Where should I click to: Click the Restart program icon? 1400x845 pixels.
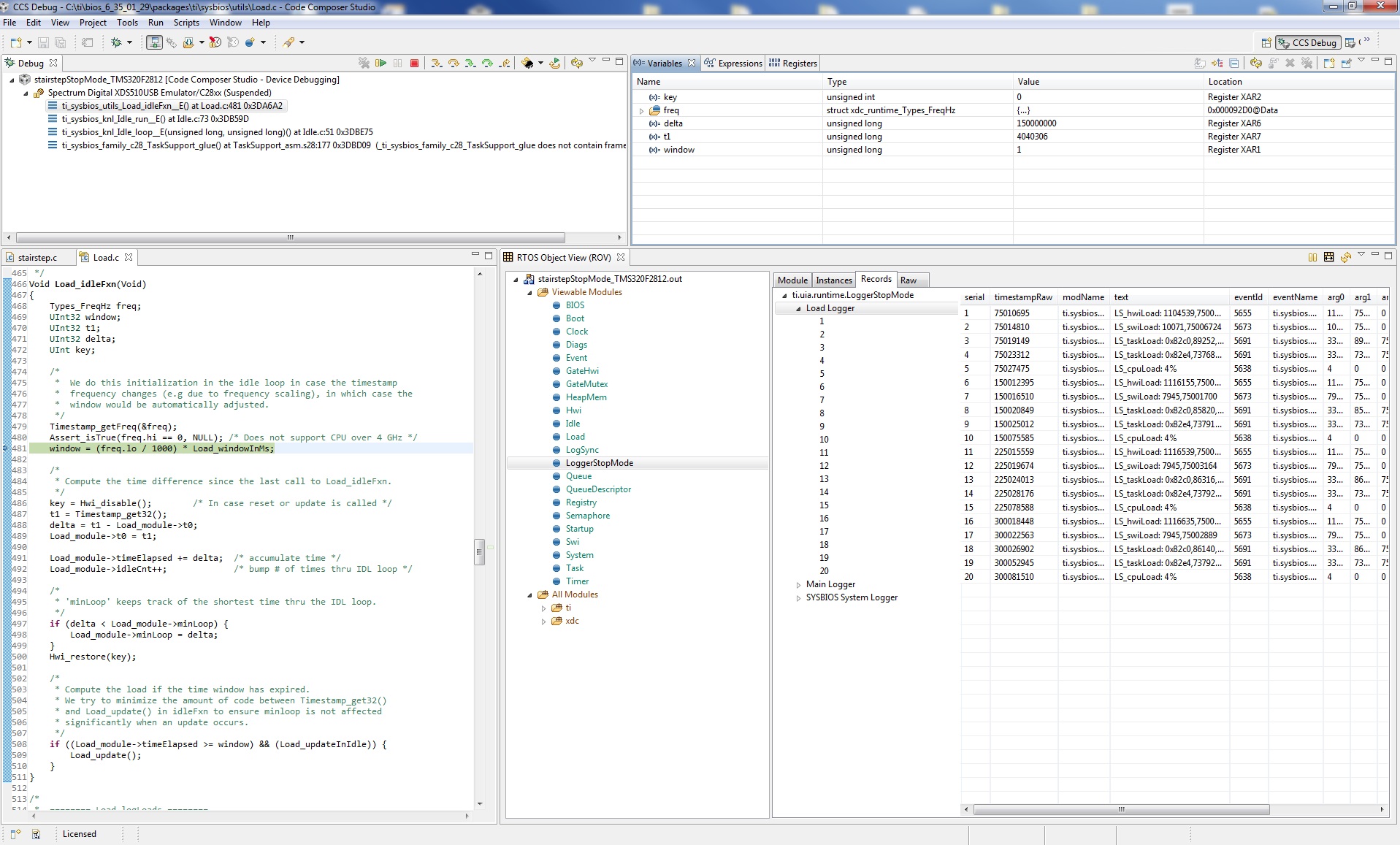pos(554,63)
